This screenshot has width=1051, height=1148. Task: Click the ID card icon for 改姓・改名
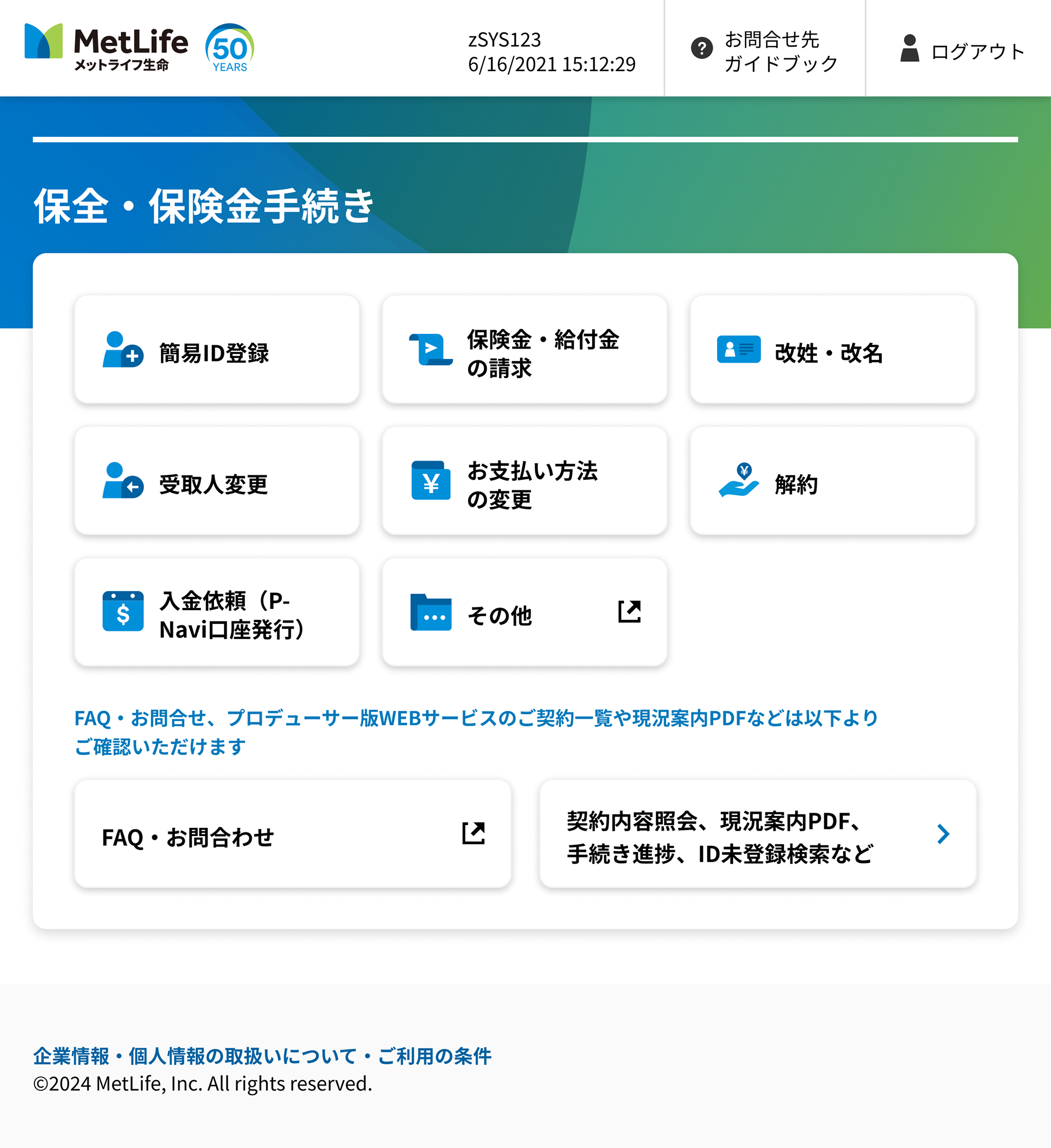[x=738, y=350]
